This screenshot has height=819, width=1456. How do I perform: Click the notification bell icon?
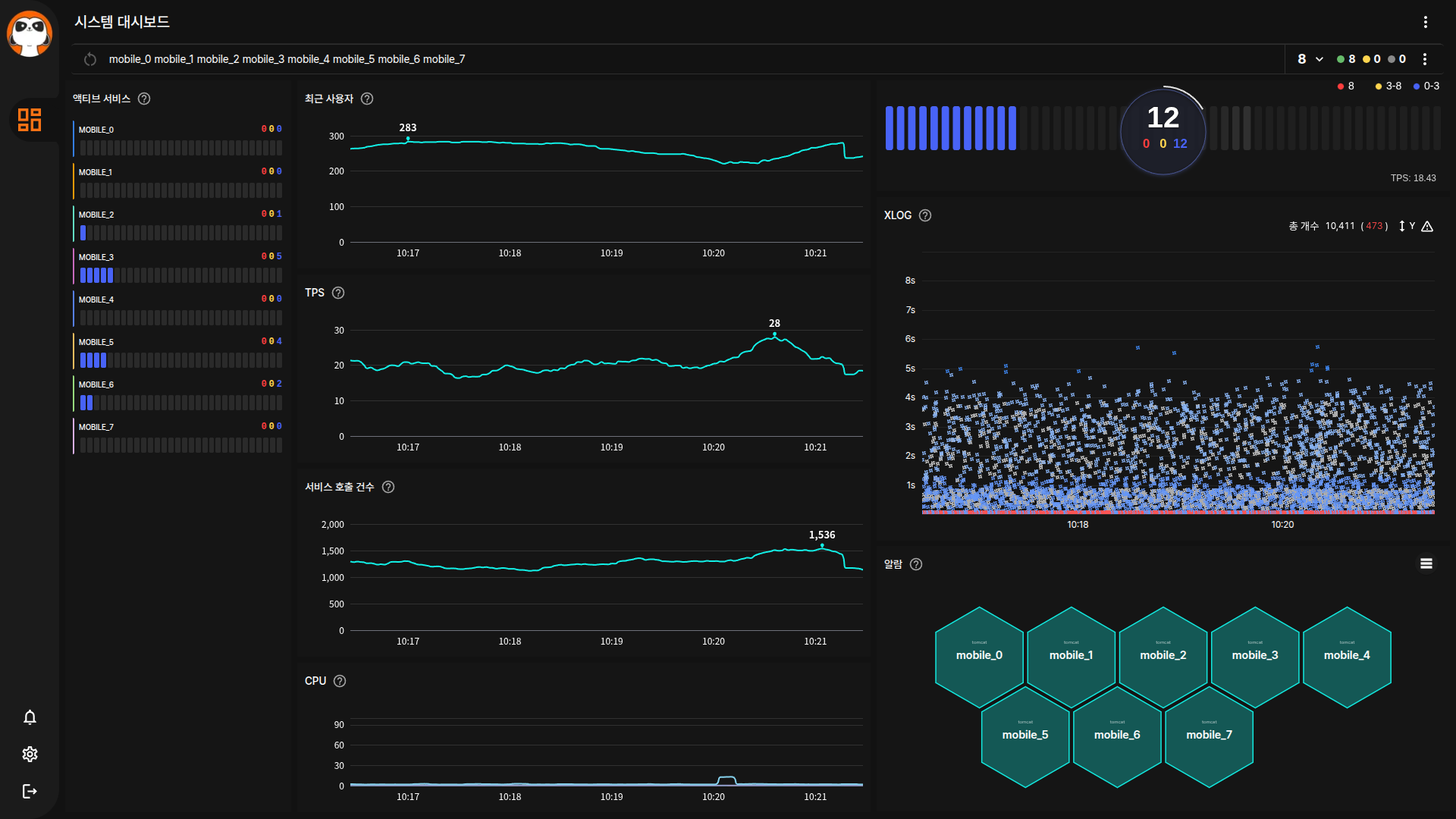tap(30, 717)
